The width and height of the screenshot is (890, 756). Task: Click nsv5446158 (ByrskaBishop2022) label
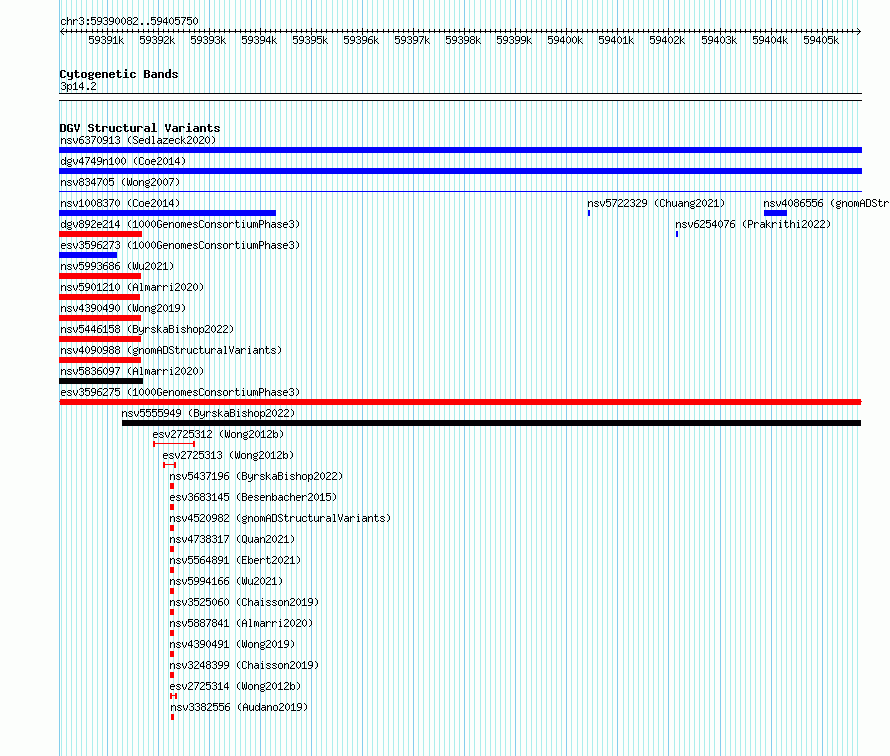pos(147,329)
